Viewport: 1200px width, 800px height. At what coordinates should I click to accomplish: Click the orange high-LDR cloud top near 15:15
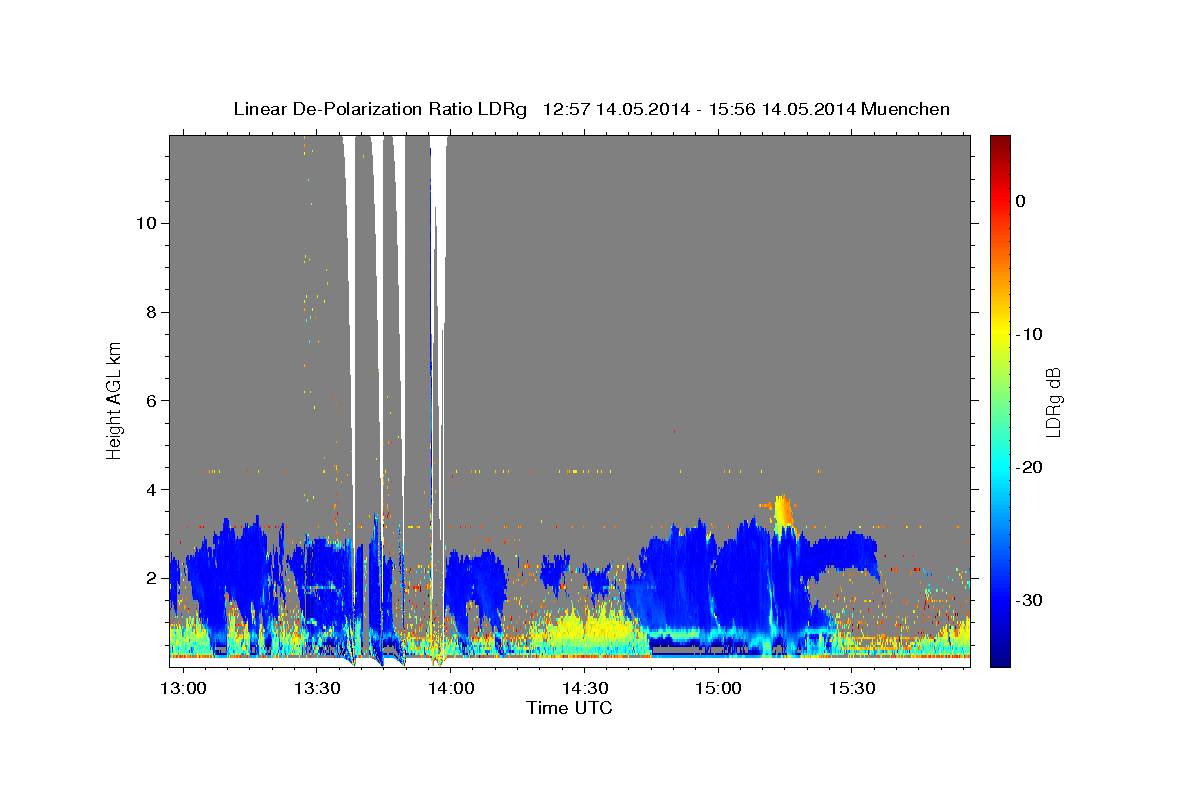(783, 511)
